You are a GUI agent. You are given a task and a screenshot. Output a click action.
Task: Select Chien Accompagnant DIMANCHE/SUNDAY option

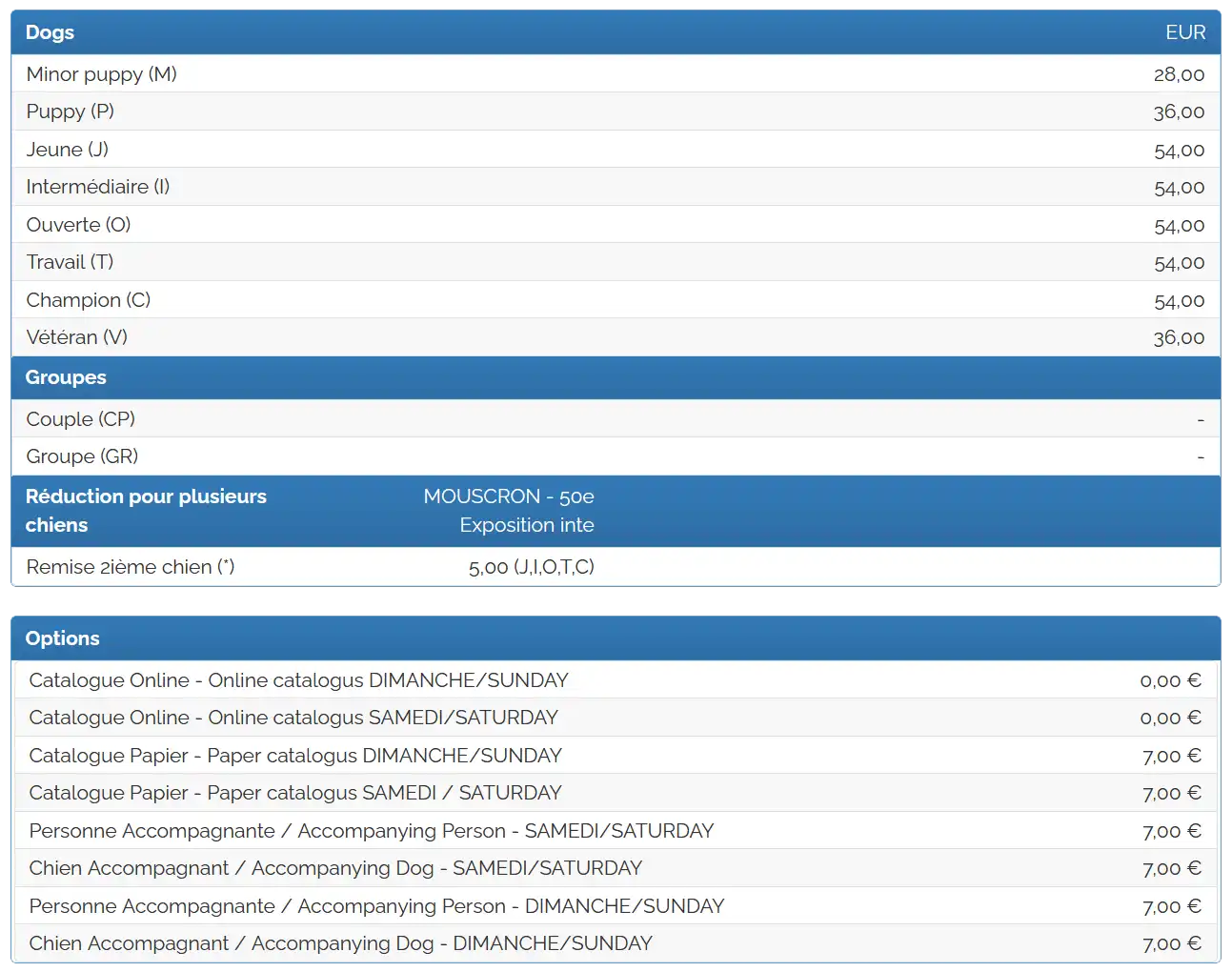click(x=341, y=943)
